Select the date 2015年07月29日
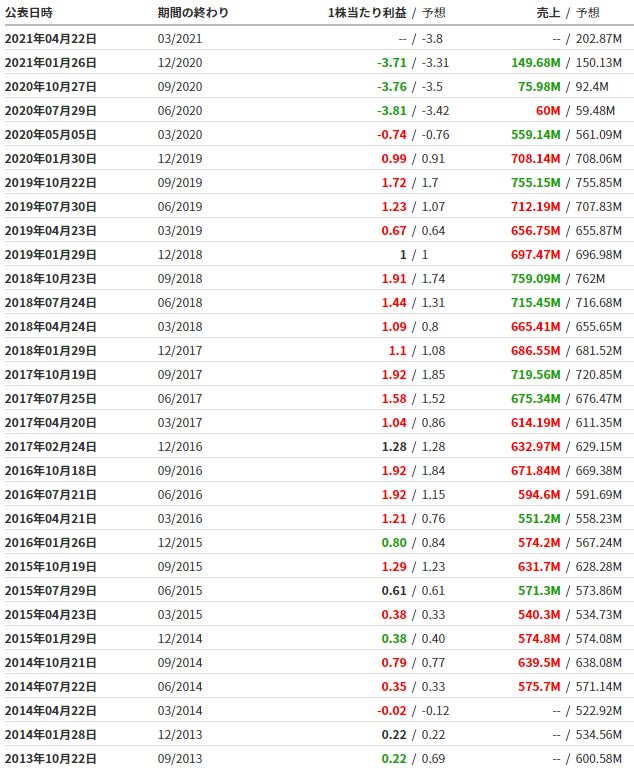 (51, 591)
